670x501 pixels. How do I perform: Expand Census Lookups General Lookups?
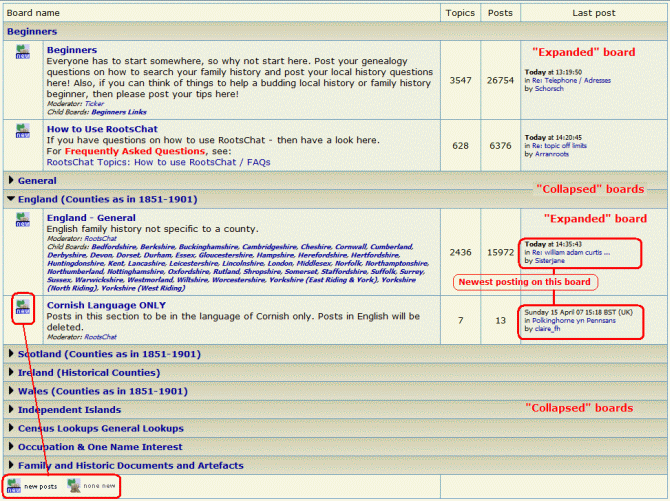coord(100,428)
